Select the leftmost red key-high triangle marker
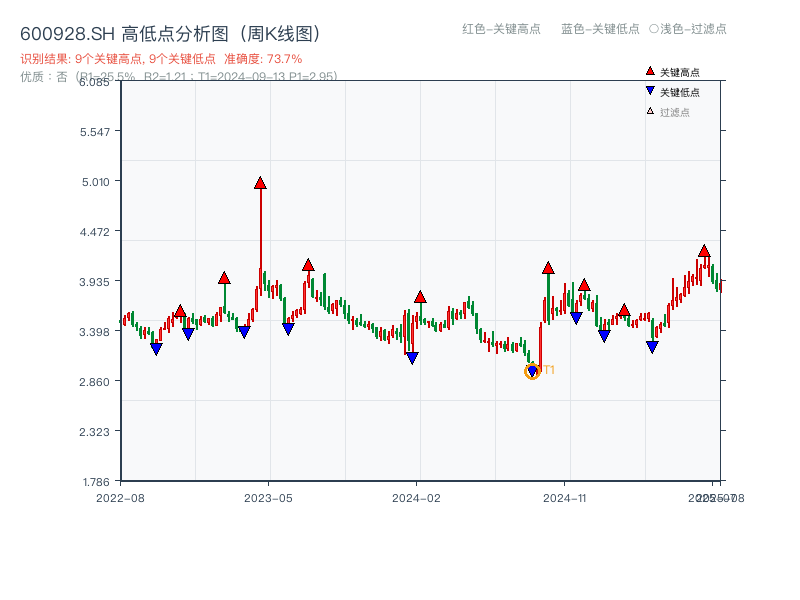 coord(180,311)
